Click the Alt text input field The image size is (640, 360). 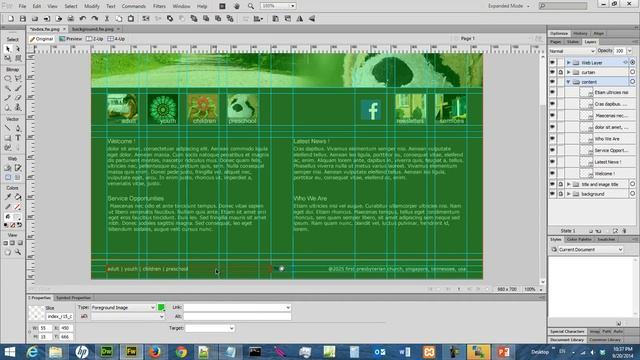(x=237, y=316)
